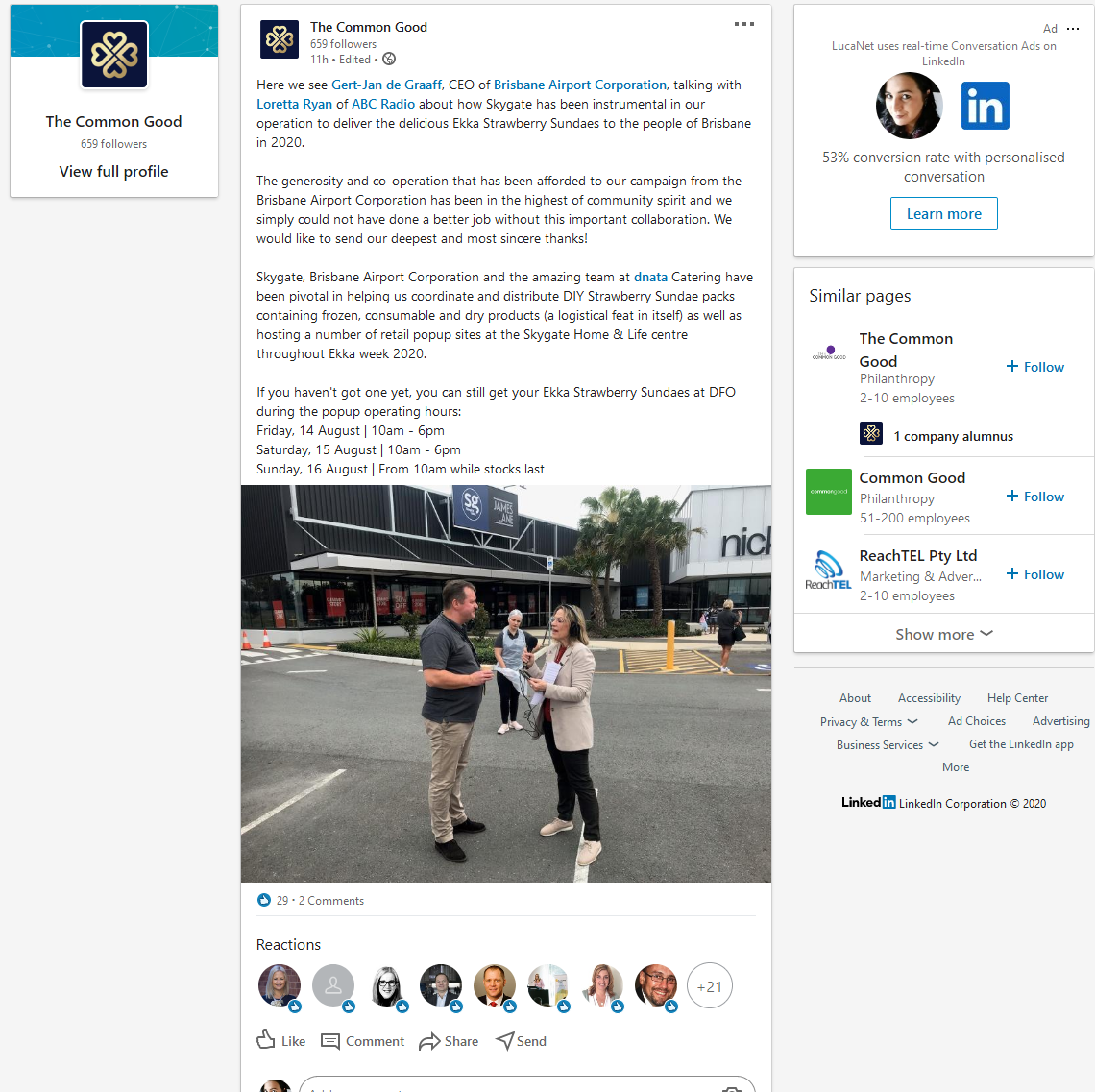The height and width of the screenshot is (1092, 1095).
Task: Follow ReachTEL Pty Ltd page
Action: point(1034,574)
